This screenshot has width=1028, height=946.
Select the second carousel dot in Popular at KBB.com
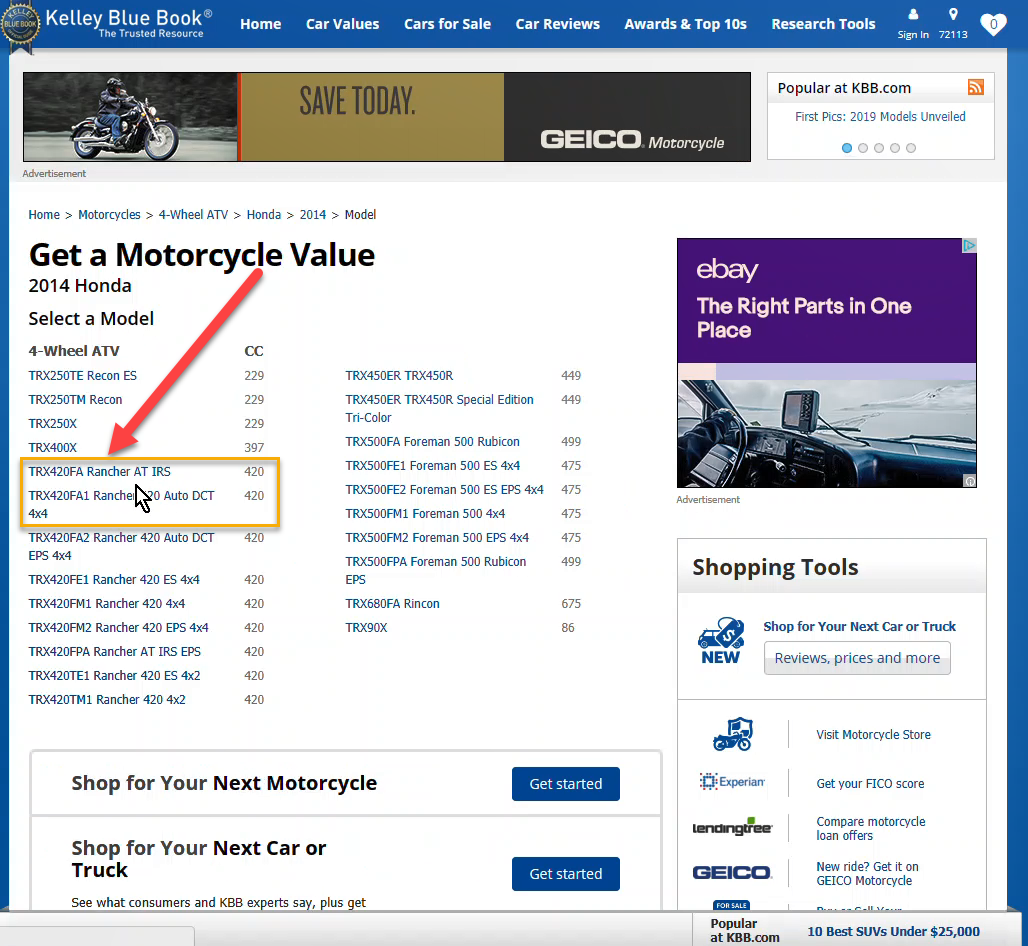(863, 148)
